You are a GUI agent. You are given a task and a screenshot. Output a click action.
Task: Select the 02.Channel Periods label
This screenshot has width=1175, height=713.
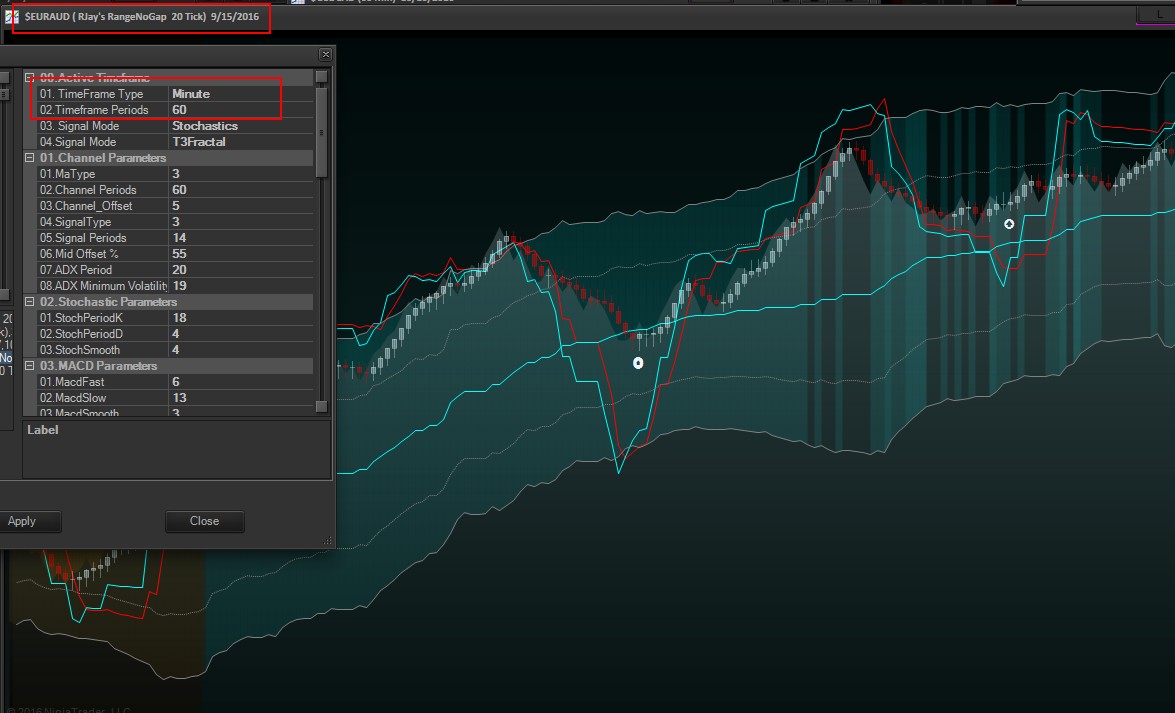coord(88,190)
